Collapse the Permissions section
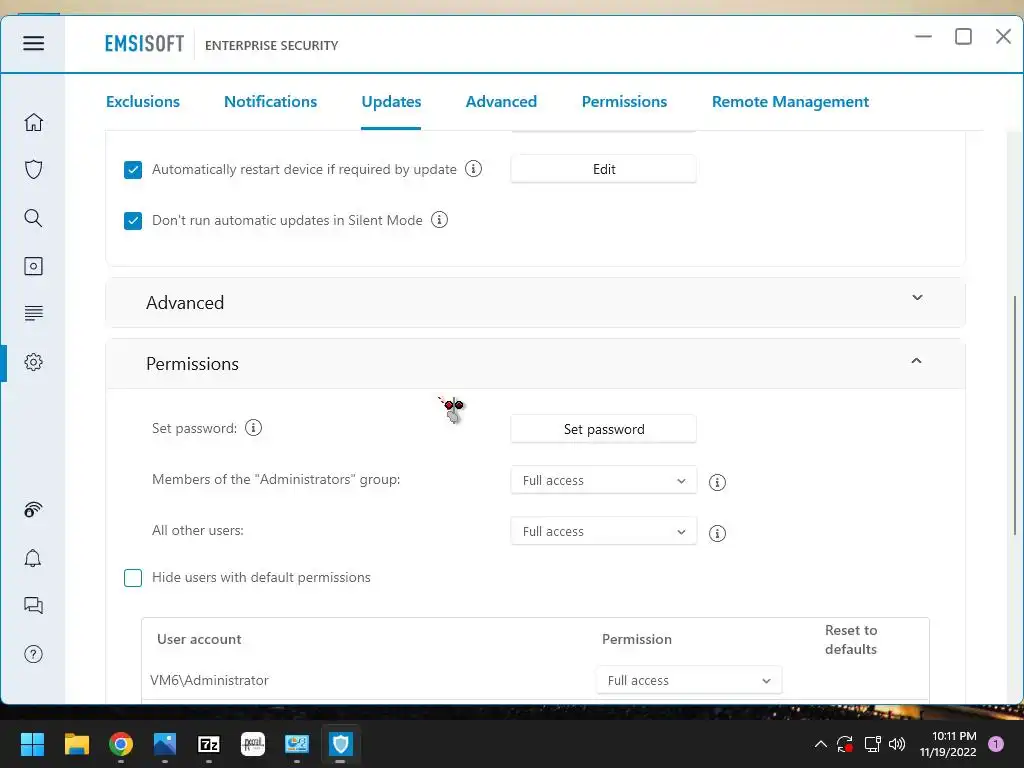Viewport: 1024px width, 768px height. pos(535,363)
